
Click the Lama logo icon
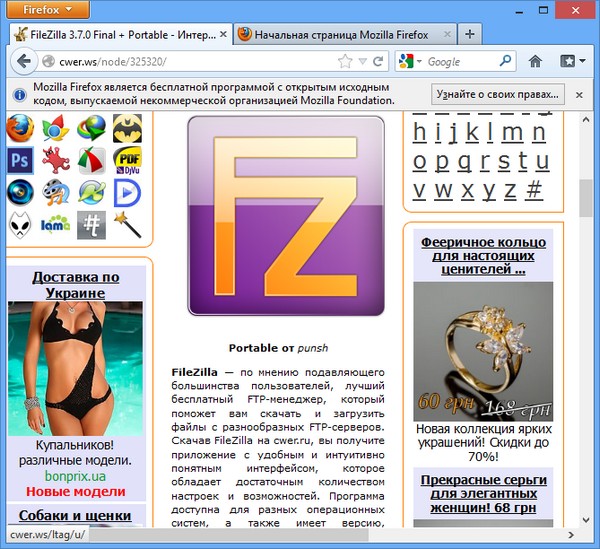[x=54, y=223]
